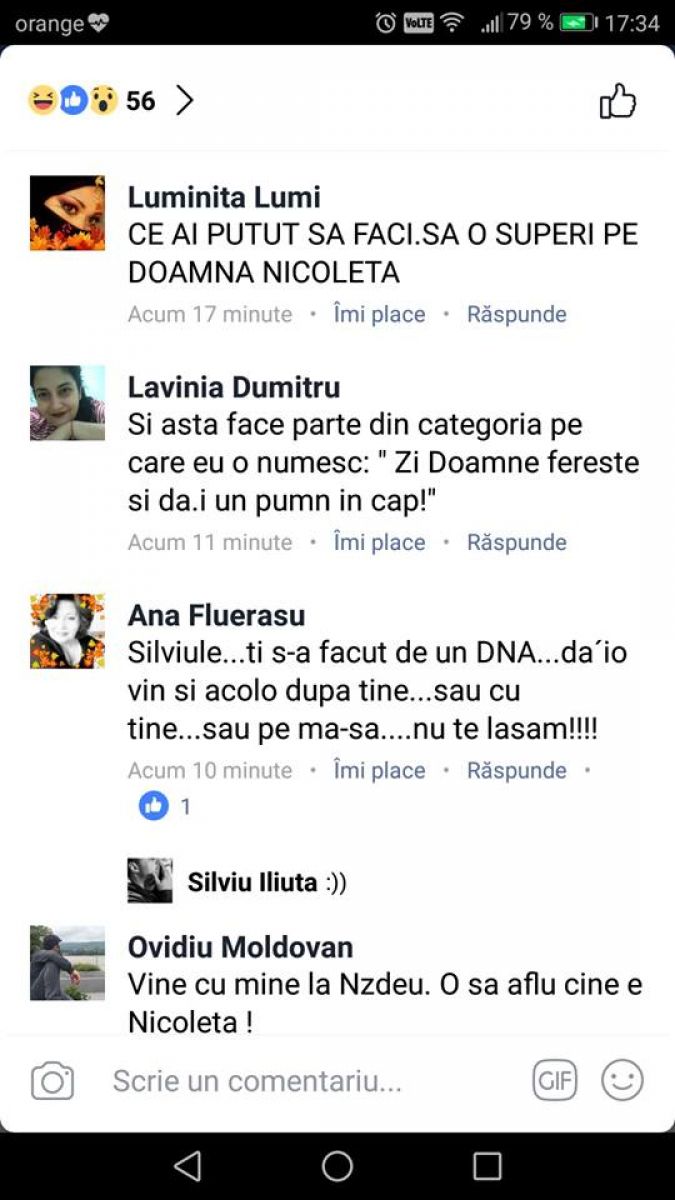The image size is (675, 1200).
Task: Open Luminita Lumi's profile picture
Action: pyautogui.click(x=67, y=213)
